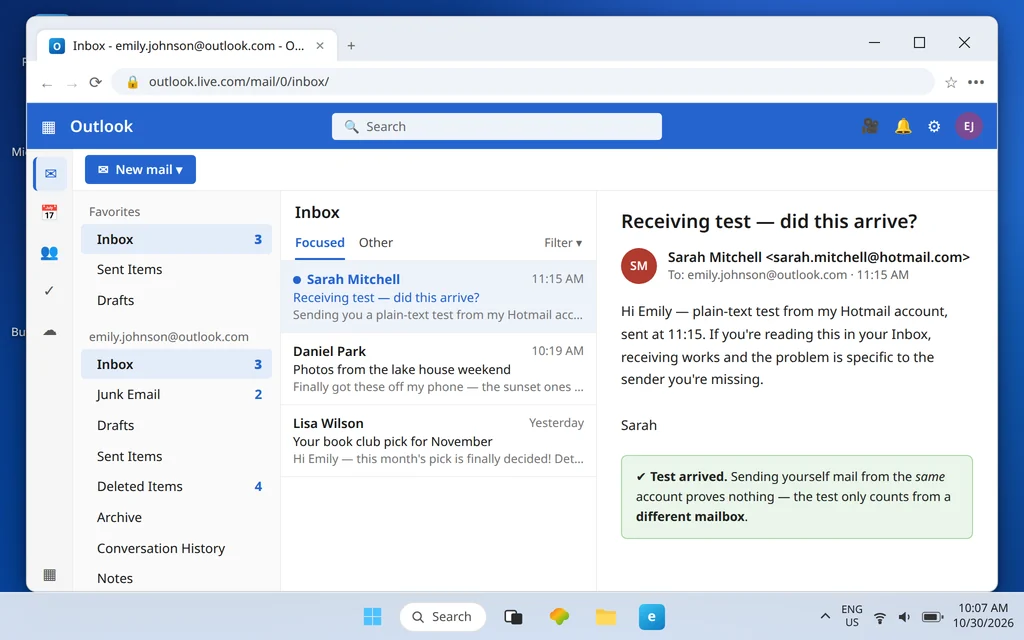Viewport: 1024px width, 640px height.
Task: Switch to the Mail module icon
Action: 50,174
